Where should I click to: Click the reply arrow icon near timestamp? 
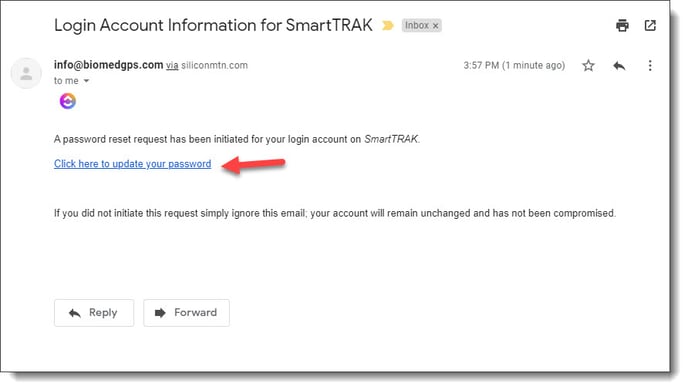click(619, 66)
